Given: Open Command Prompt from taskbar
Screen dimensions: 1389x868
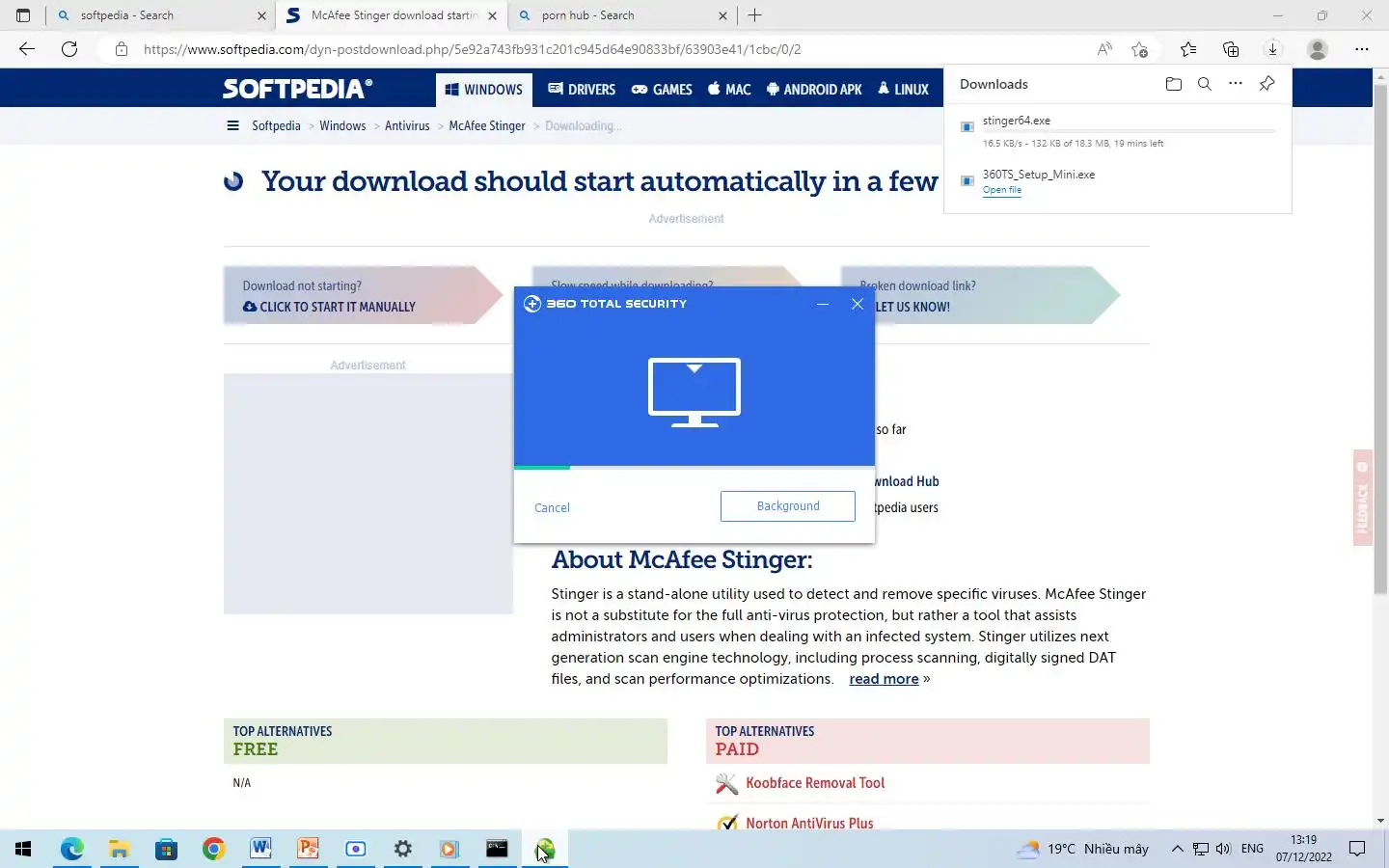Looking at the screenshot, I should pos(497,849).
